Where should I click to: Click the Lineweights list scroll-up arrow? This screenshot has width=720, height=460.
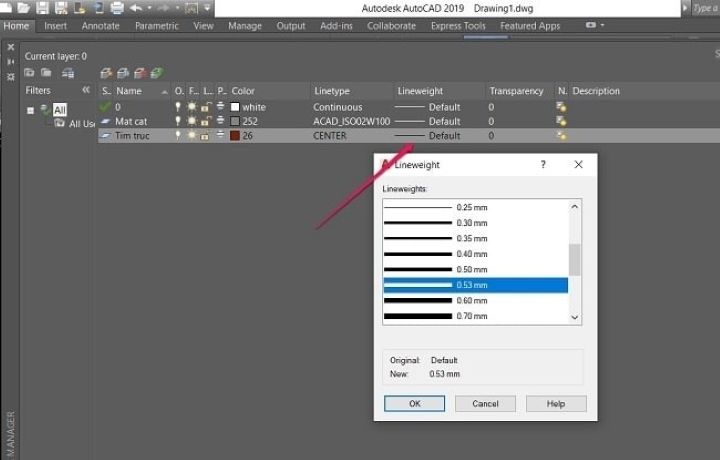(575, 207)
